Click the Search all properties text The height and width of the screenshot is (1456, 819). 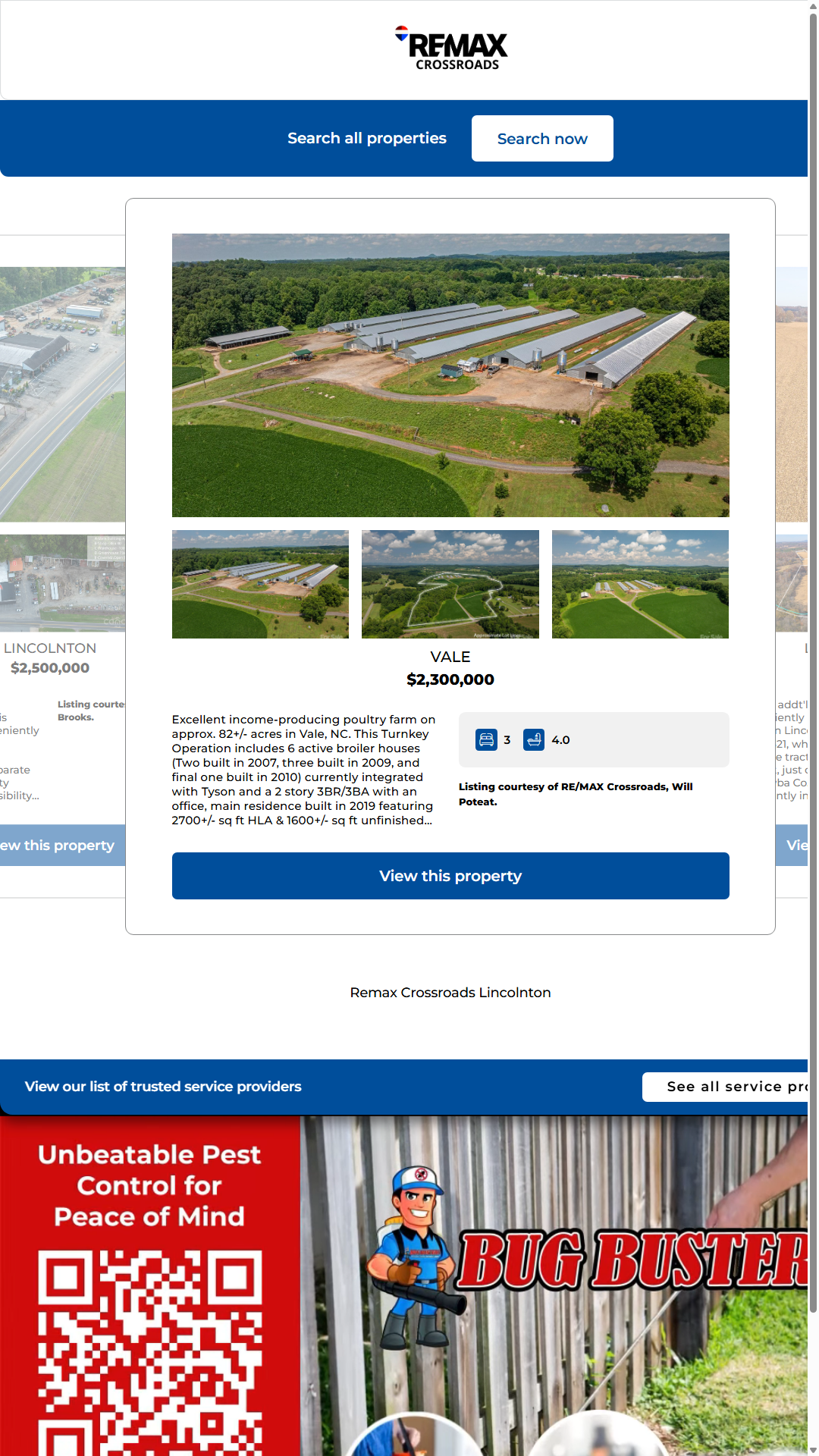coord(367,139)
